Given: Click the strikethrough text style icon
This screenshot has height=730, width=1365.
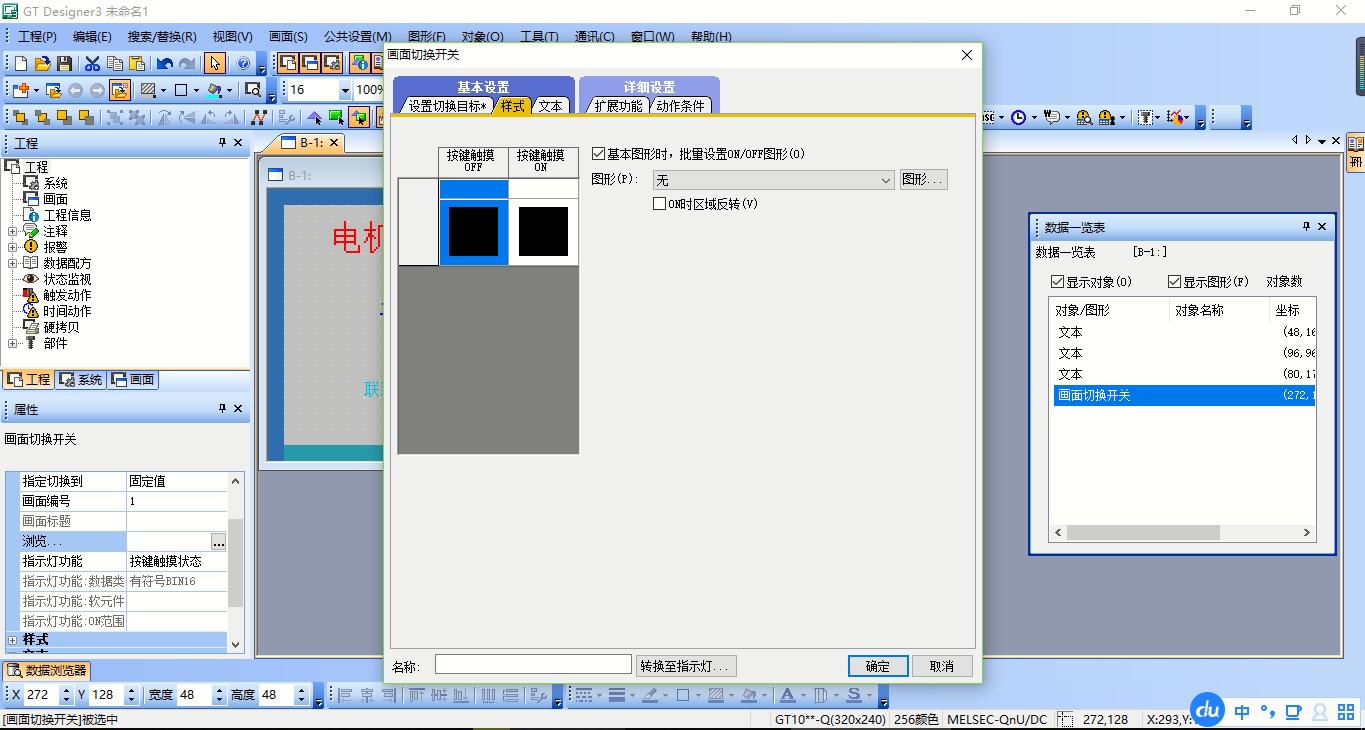Looking at the screenshot, I should [854, 695].
